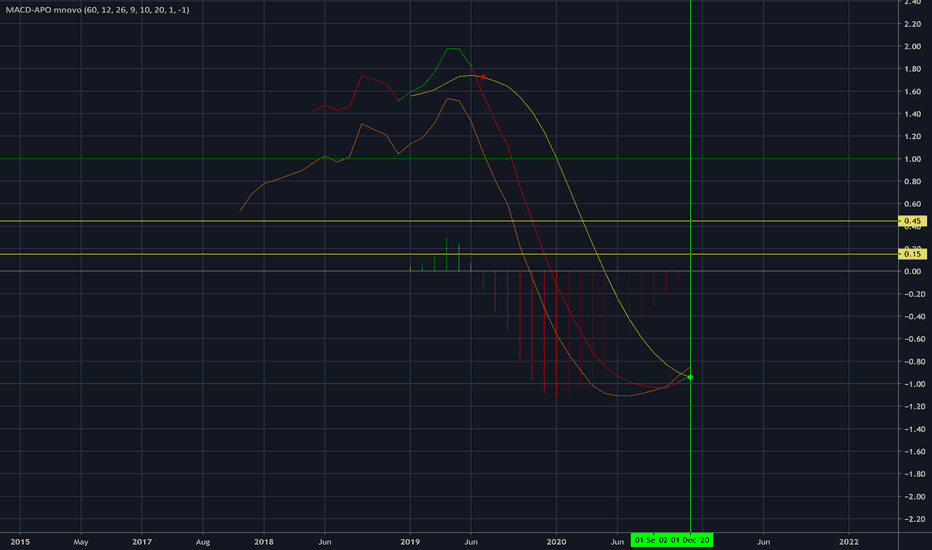Click 2015 on the time axis
Viewport: 932px width, 550px height.
point(20,542)
